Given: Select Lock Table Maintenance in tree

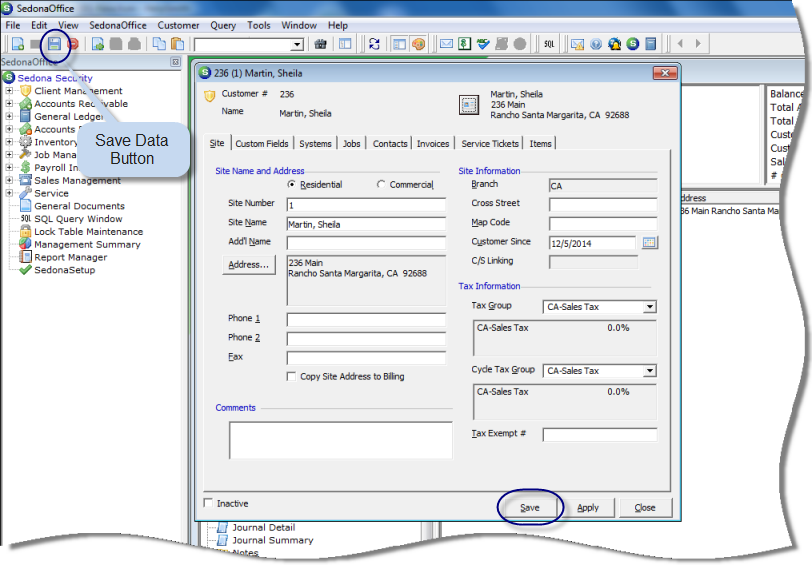Looking at the screenshot, I should (x=89, y=231).
